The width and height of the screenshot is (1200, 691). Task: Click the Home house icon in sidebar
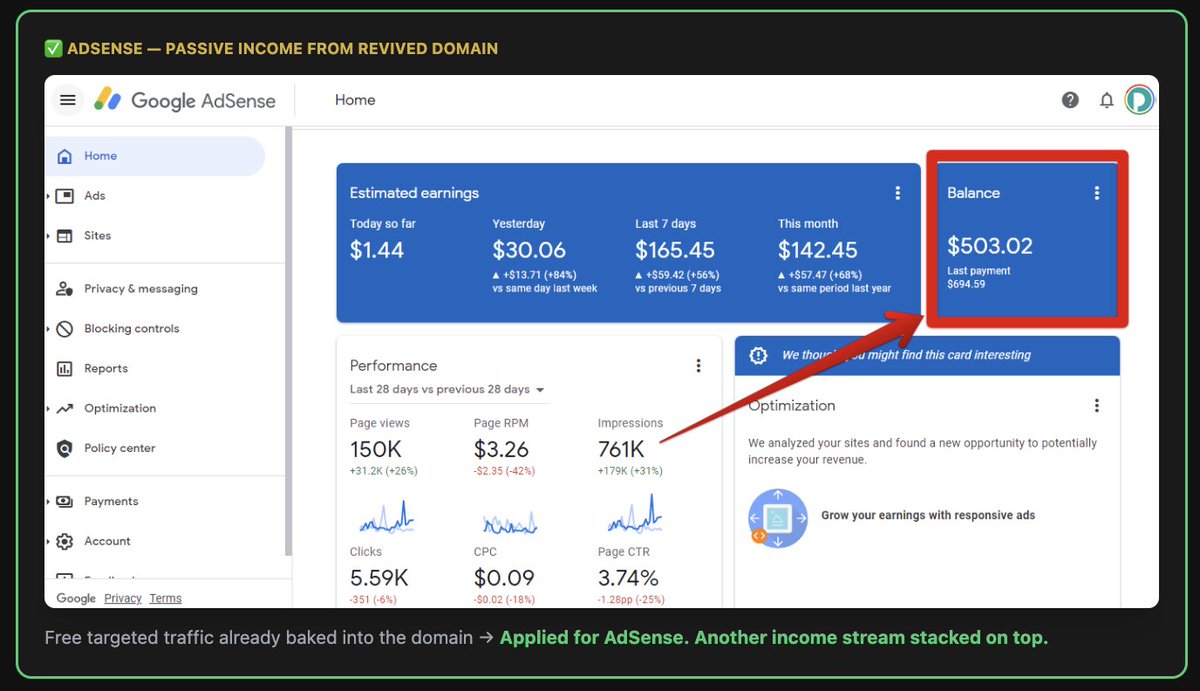coord(65,156)
